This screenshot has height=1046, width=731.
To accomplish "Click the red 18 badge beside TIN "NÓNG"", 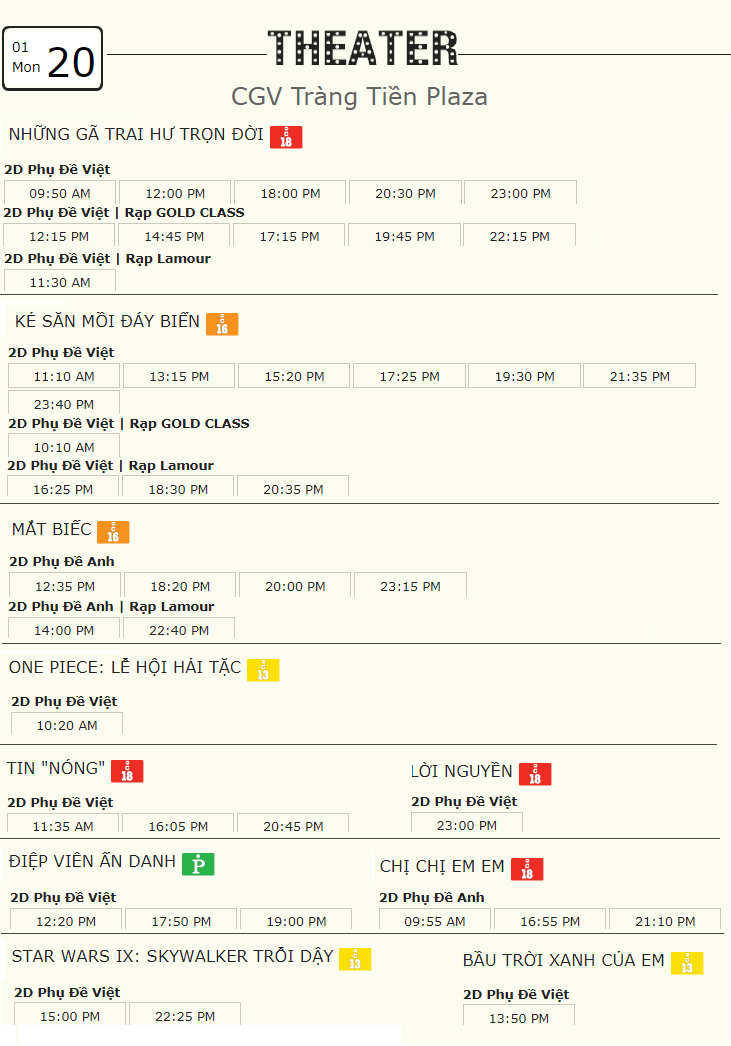I will coord(127,770).
